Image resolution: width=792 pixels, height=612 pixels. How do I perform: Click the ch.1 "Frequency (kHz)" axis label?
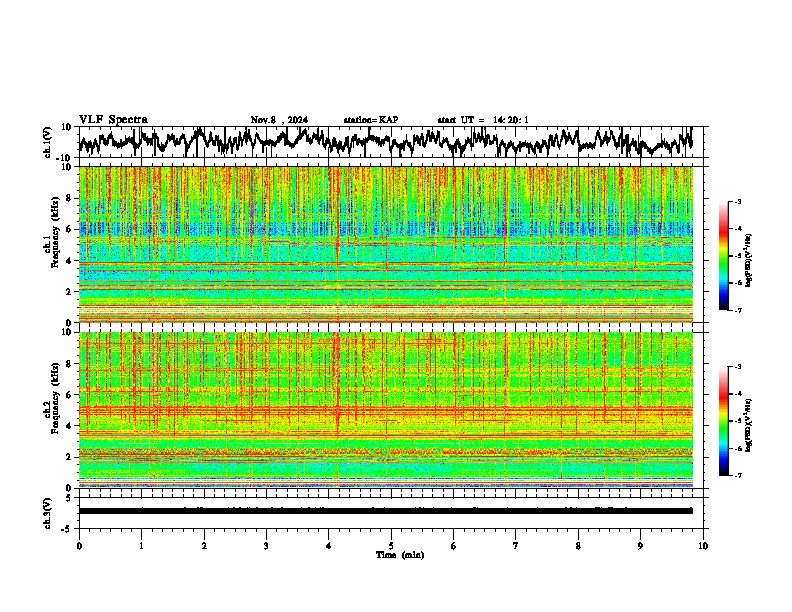point(55,233)
